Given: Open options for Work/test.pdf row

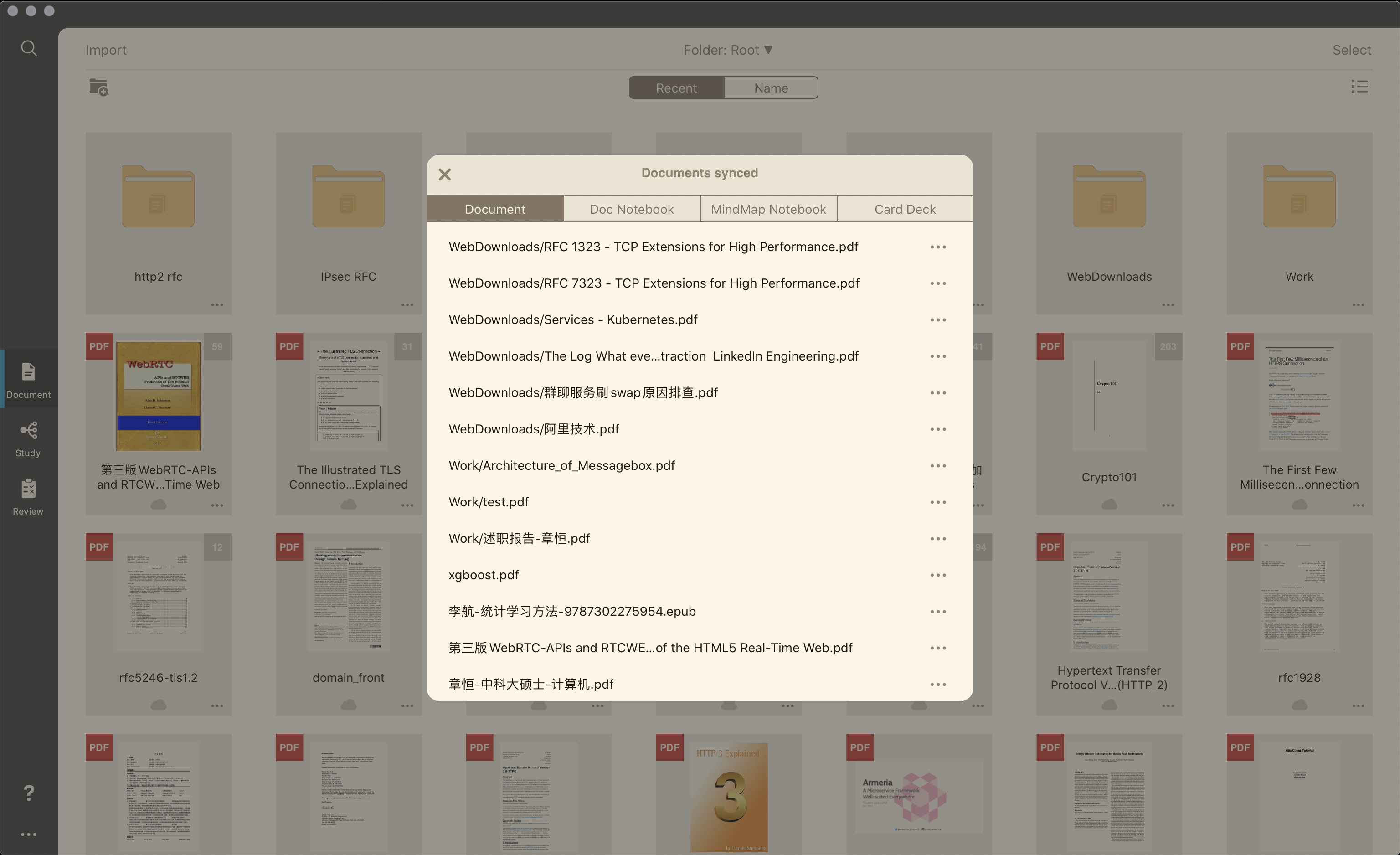Looking at the screenshot, I should 938,502.
